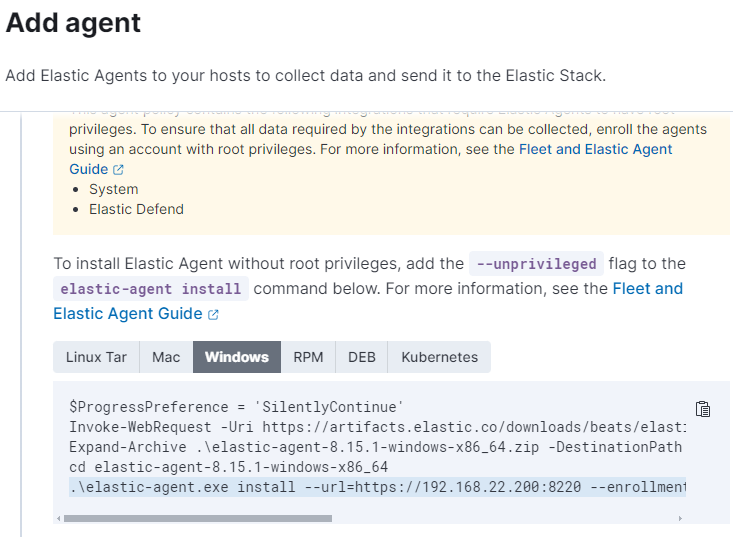733x537 pixels.
Task: Switch to the Linux Tar tab
Action: pos(96,357)
